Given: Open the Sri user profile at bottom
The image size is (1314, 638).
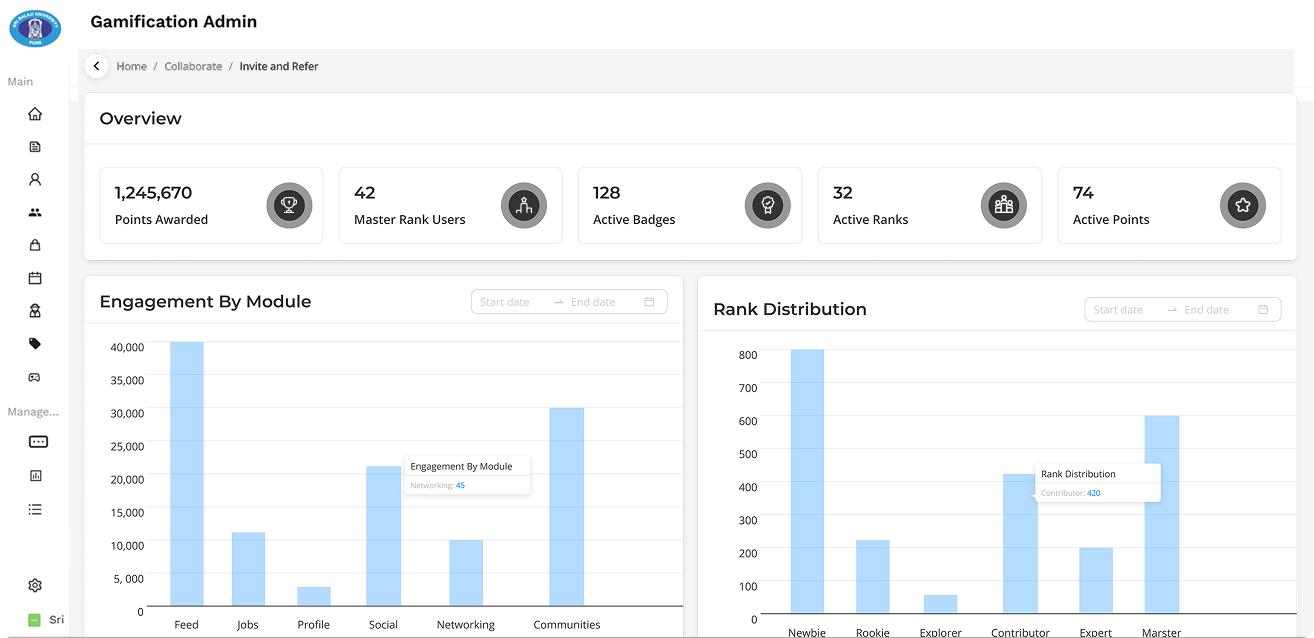Looking at the screenshot, I should pyautogui.click(x=46, y=620).
